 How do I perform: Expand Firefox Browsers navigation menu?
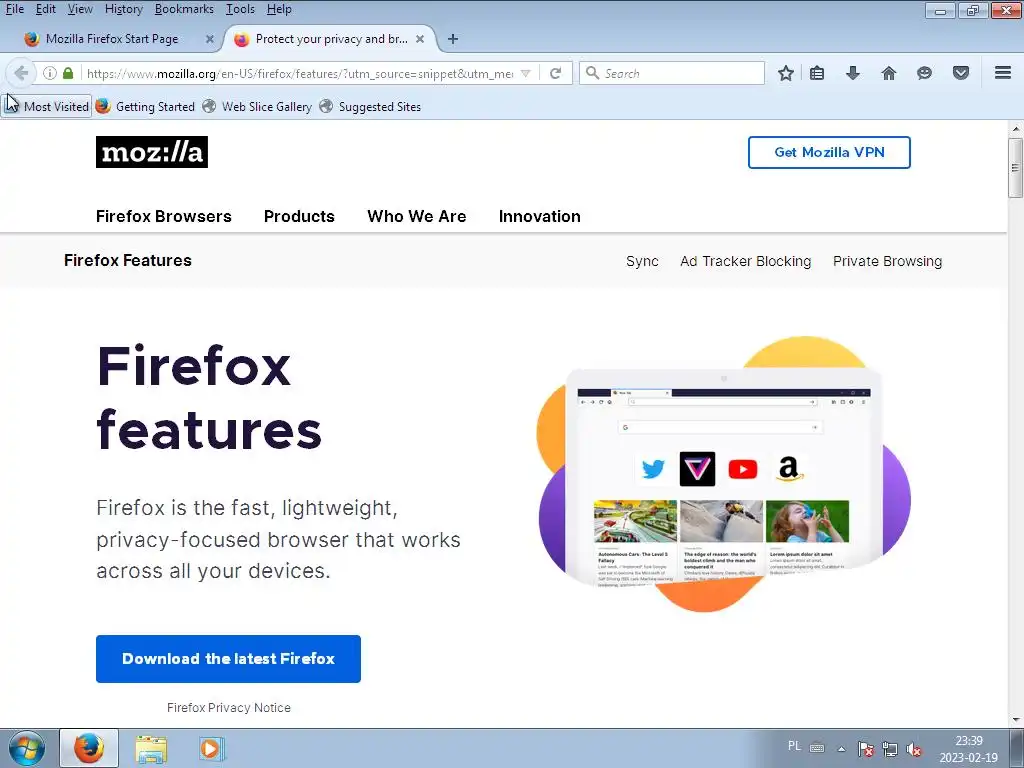coord(163,216)
